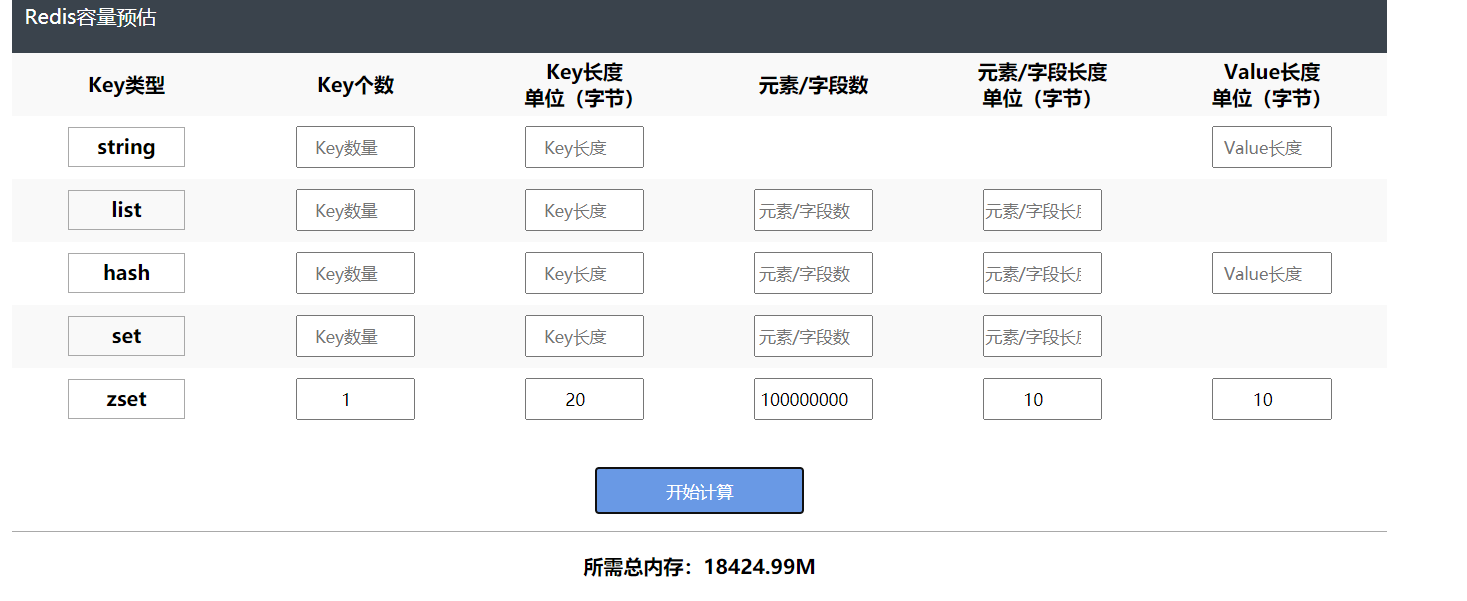Focus the set row 元素/字段数 field
The image size is (1467, 601).
click(813, 336)
